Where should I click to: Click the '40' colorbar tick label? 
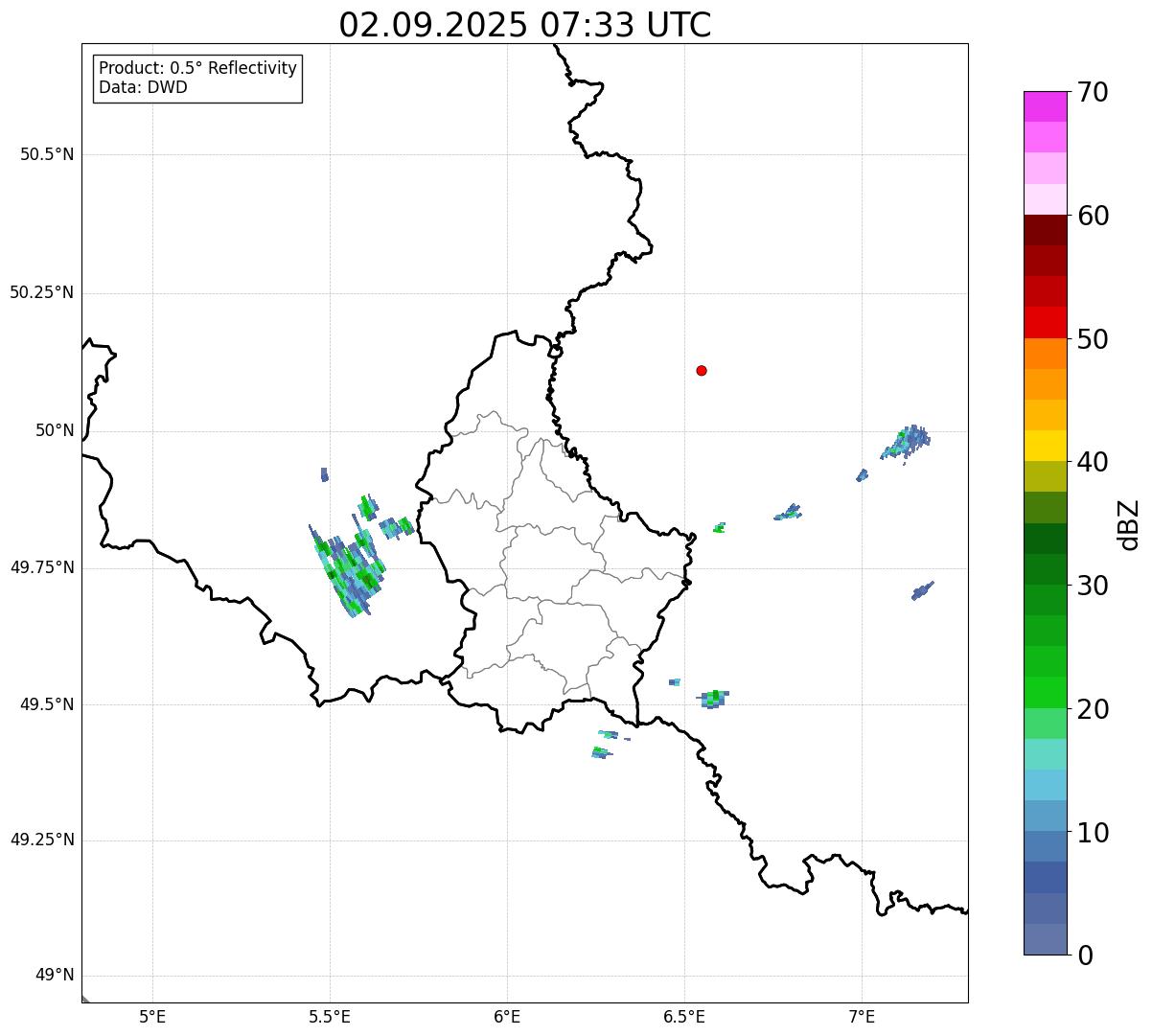[1093, 462]
